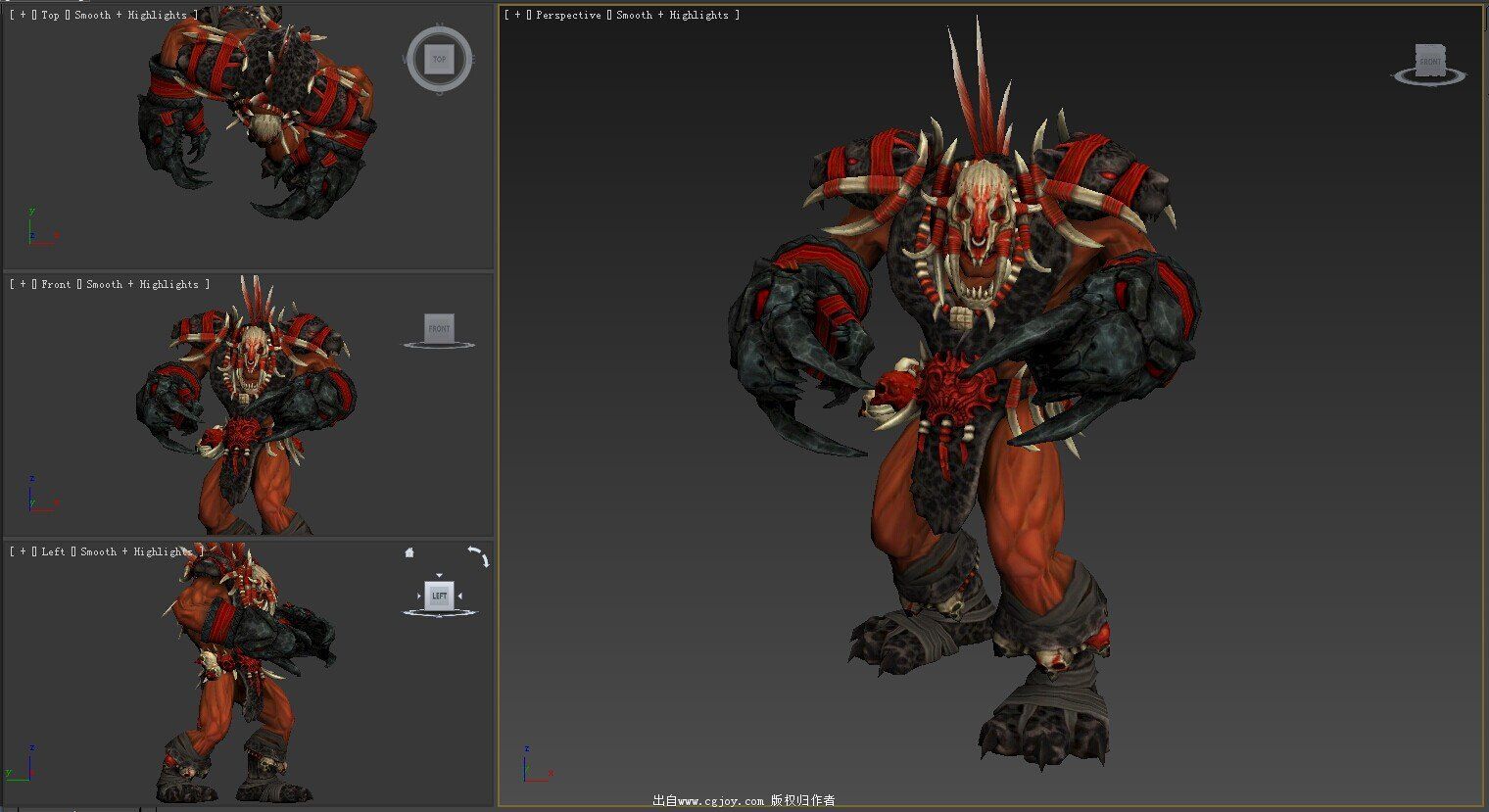Click the ViewCube roll arrows in Left viewport
This screenshot has height=812, width=1489.
coord(478,556)
